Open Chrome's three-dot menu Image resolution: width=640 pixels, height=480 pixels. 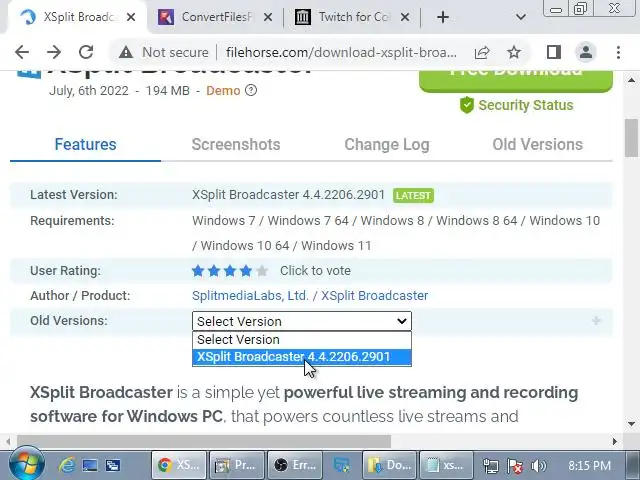618,52
